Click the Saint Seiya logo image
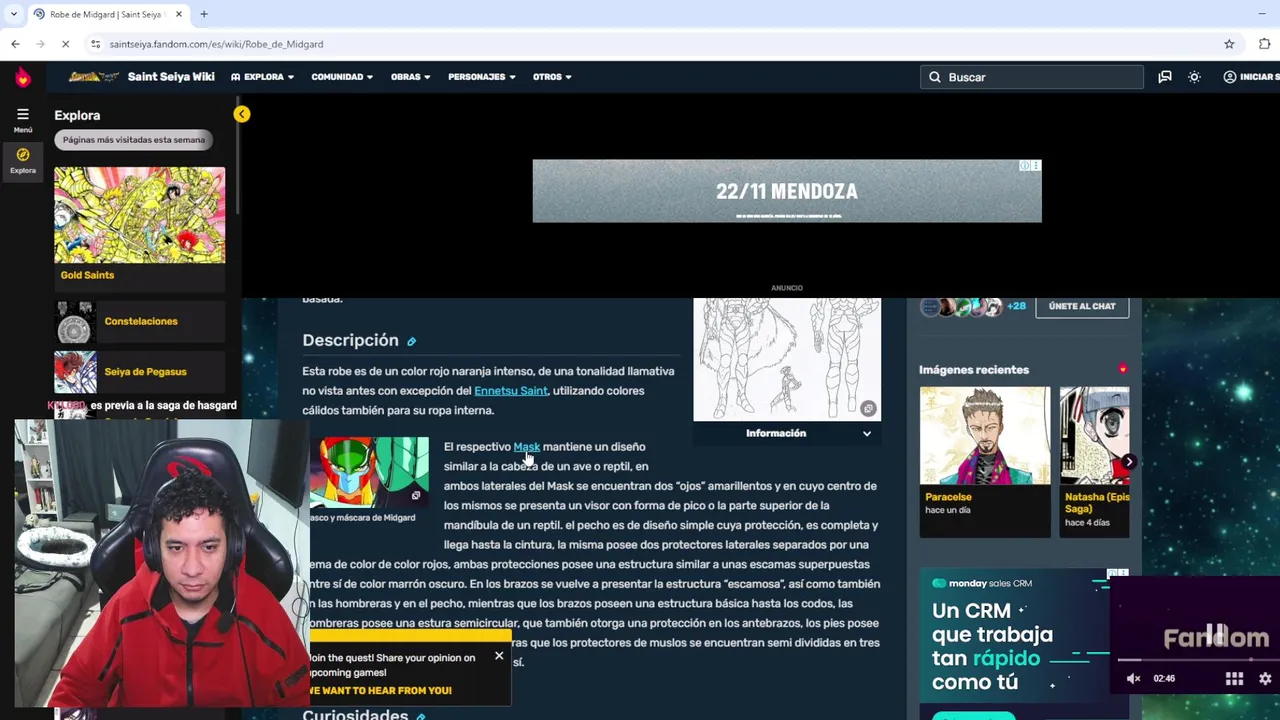The height and width of the screenshot is (720, 1280). [94, 77]
